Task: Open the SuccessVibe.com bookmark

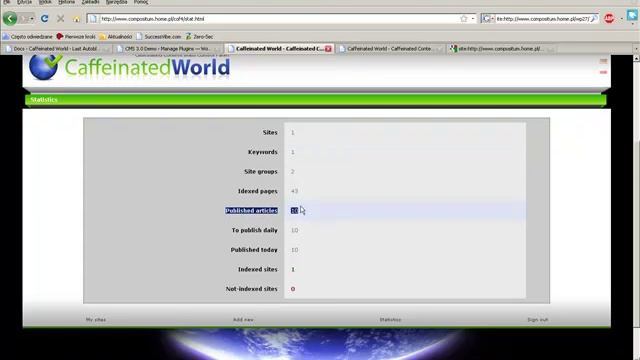Action: click(x=158, y=36)
